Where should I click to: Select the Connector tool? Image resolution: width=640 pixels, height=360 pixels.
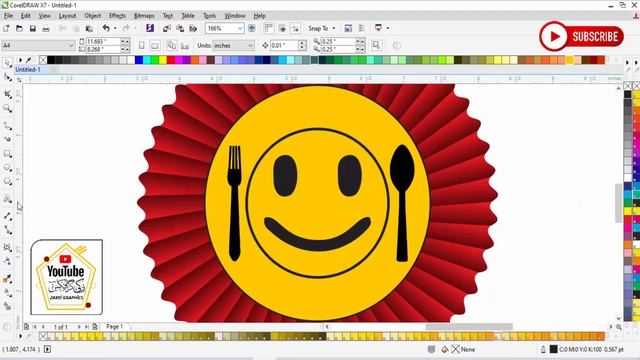tap(7, 230)
